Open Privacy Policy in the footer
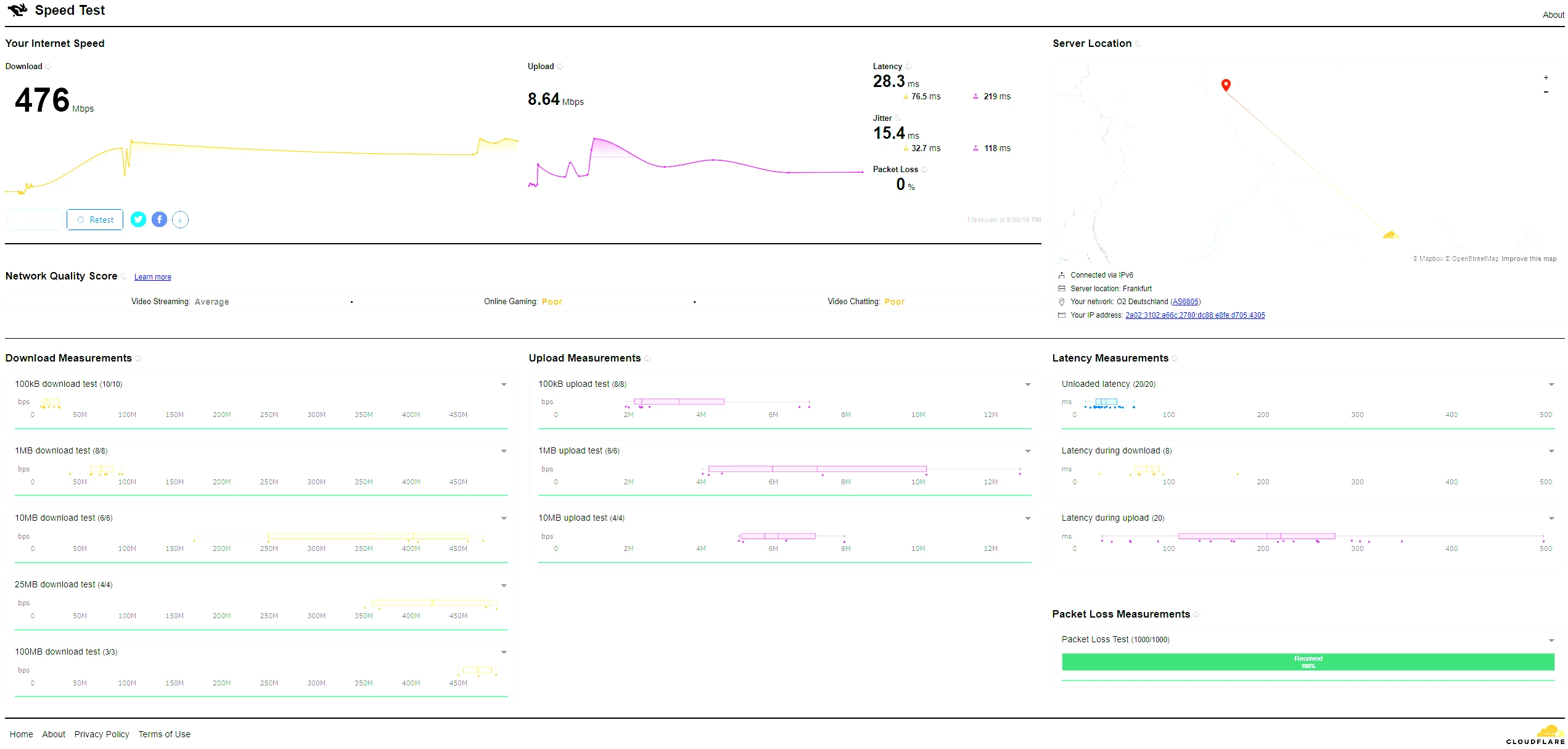1568x749 pixels. click(102, 734)
